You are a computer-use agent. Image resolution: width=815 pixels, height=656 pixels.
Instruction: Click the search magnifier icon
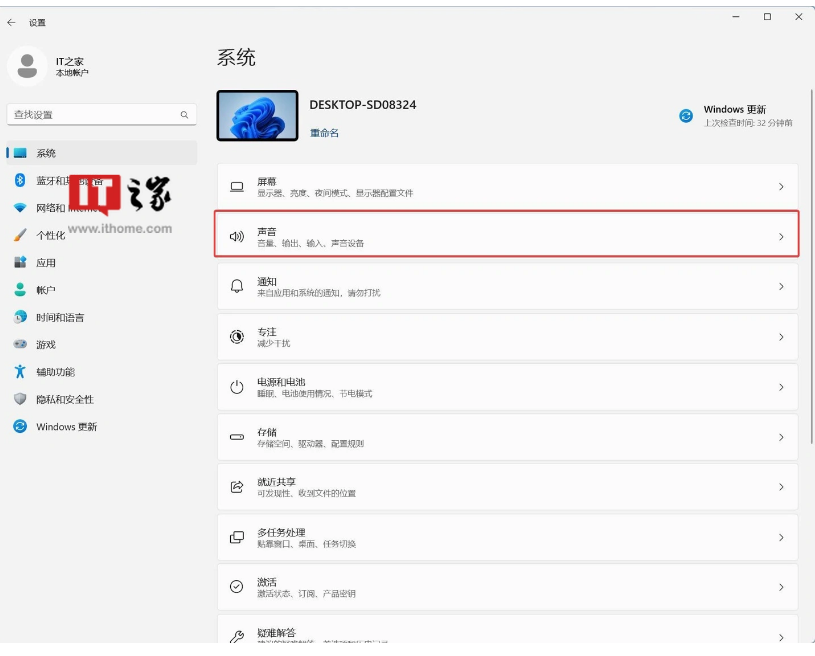(x=184, y=115)
